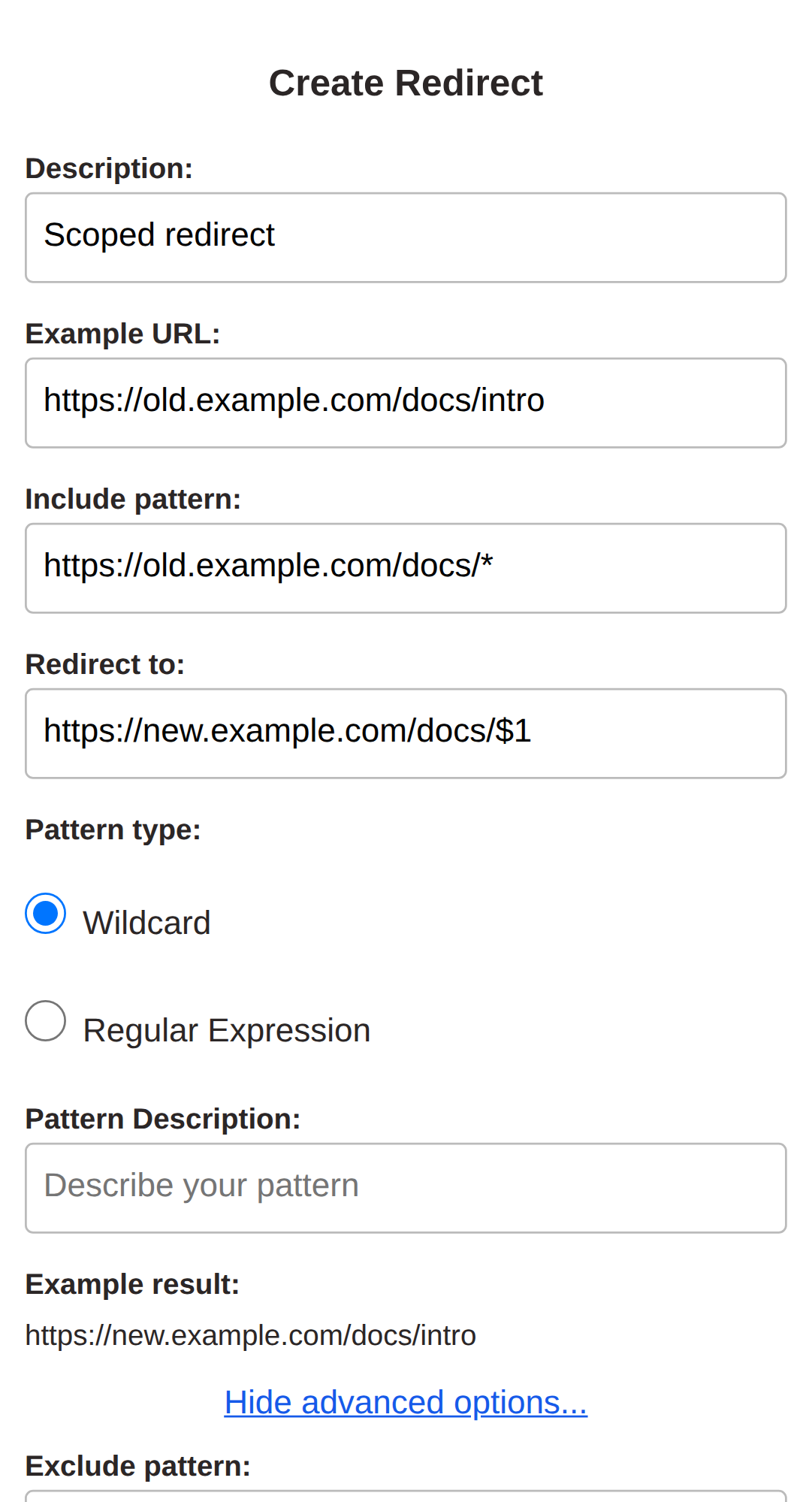Click the "Pattern type:" heading label
812x1502 pixels.
click(x=113, y=830)
